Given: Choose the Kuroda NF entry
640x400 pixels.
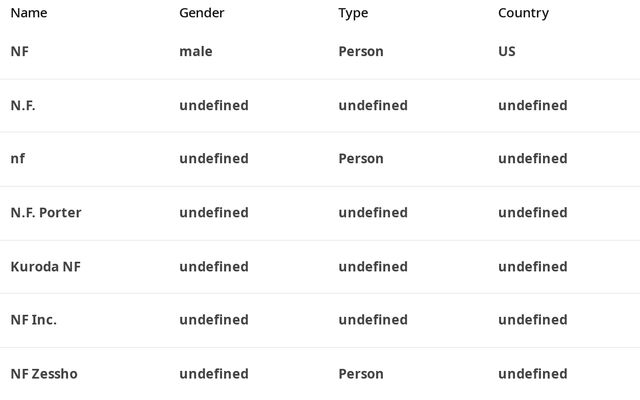Looking at the screenshot, I should pyautogui.click(x=45, y=266).
